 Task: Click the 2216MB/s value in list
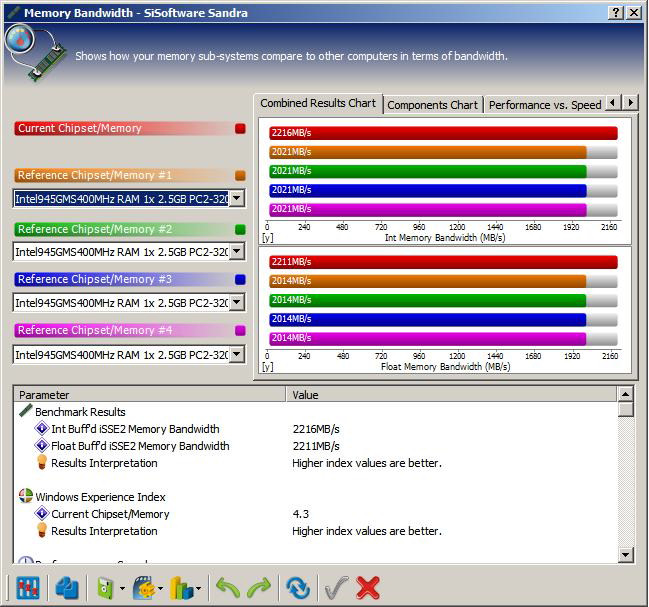316,429
